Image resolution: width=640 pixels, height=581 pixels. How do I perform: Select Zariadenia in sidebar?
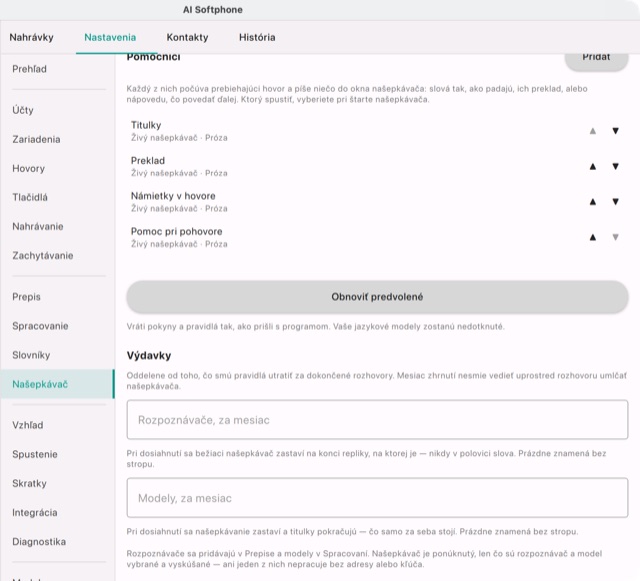coord(58,139)
